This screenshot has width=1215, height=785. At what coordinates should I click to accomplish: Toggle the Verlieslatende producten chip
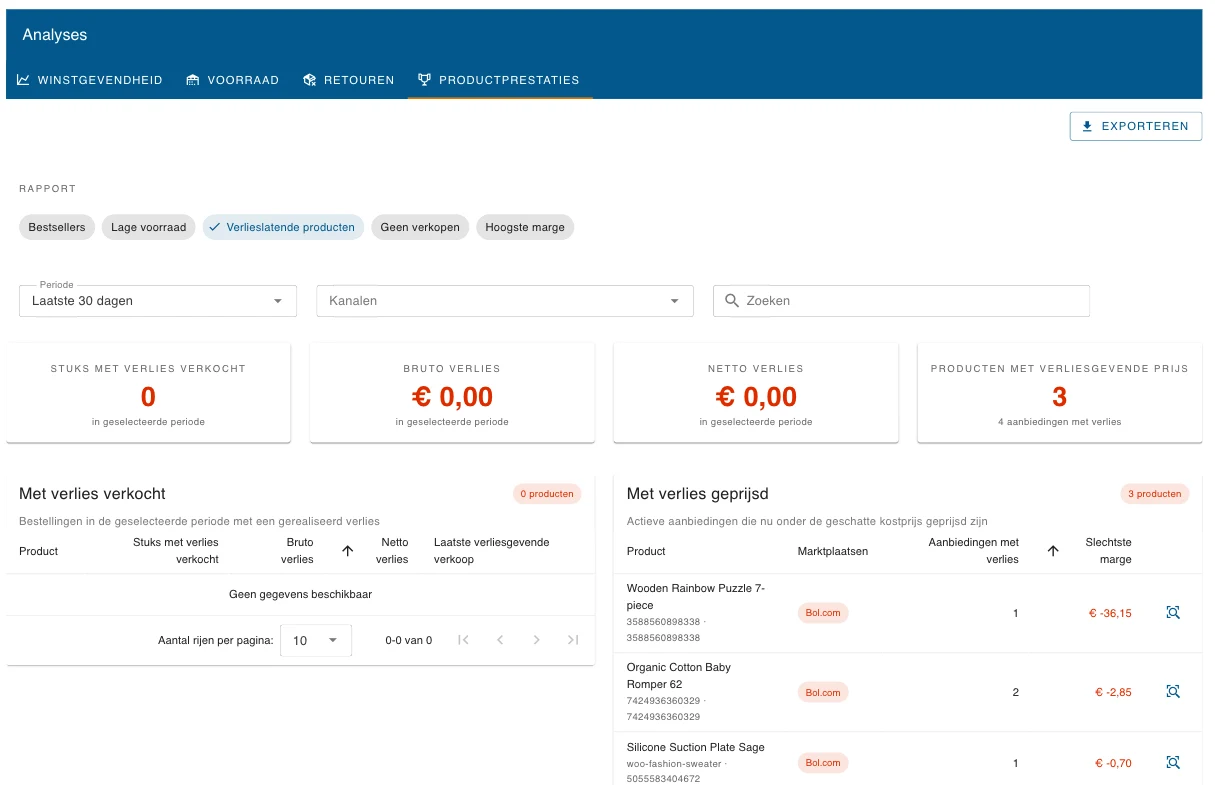pos(283,227)
